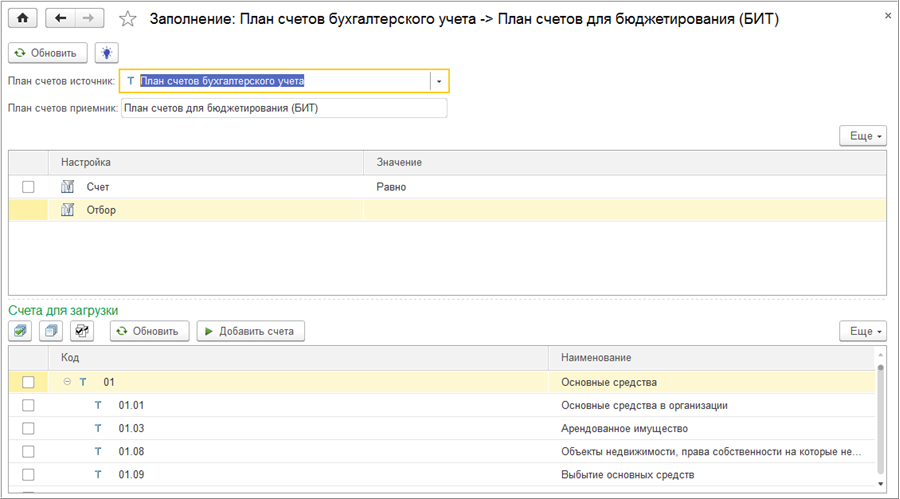Screen dimensions: 900x499
Task: Click the top Обновить button
Action: tap(48, 52)
